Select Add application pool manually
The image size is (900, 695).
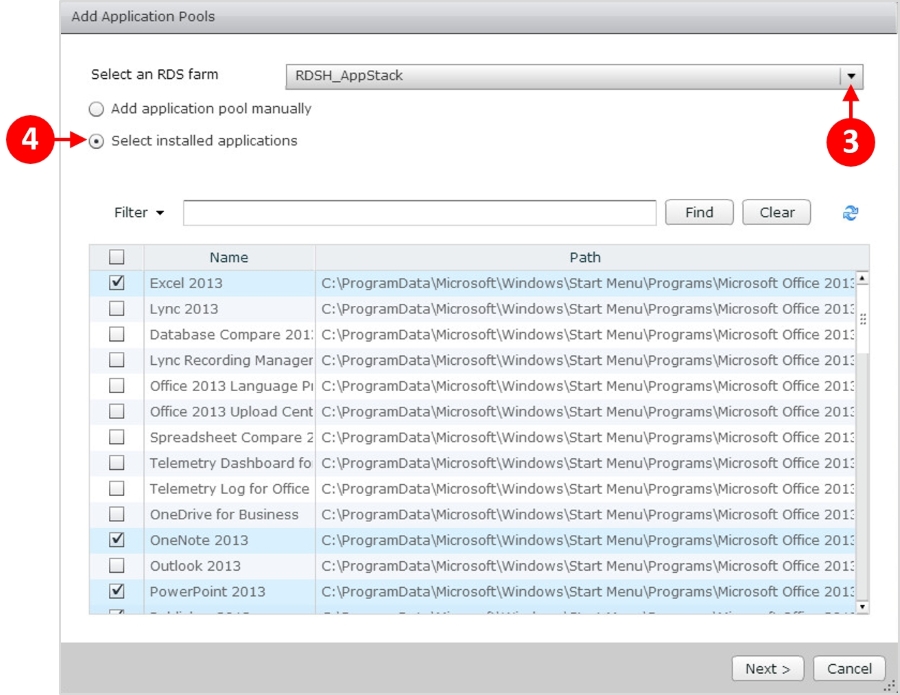click(96, 109)
